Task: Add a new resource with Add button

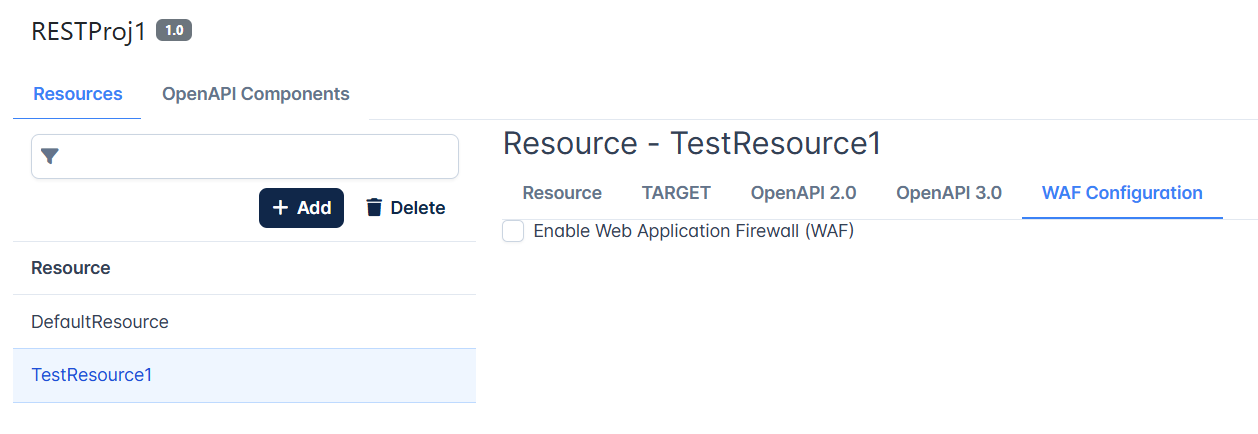Action: point(301,208)
